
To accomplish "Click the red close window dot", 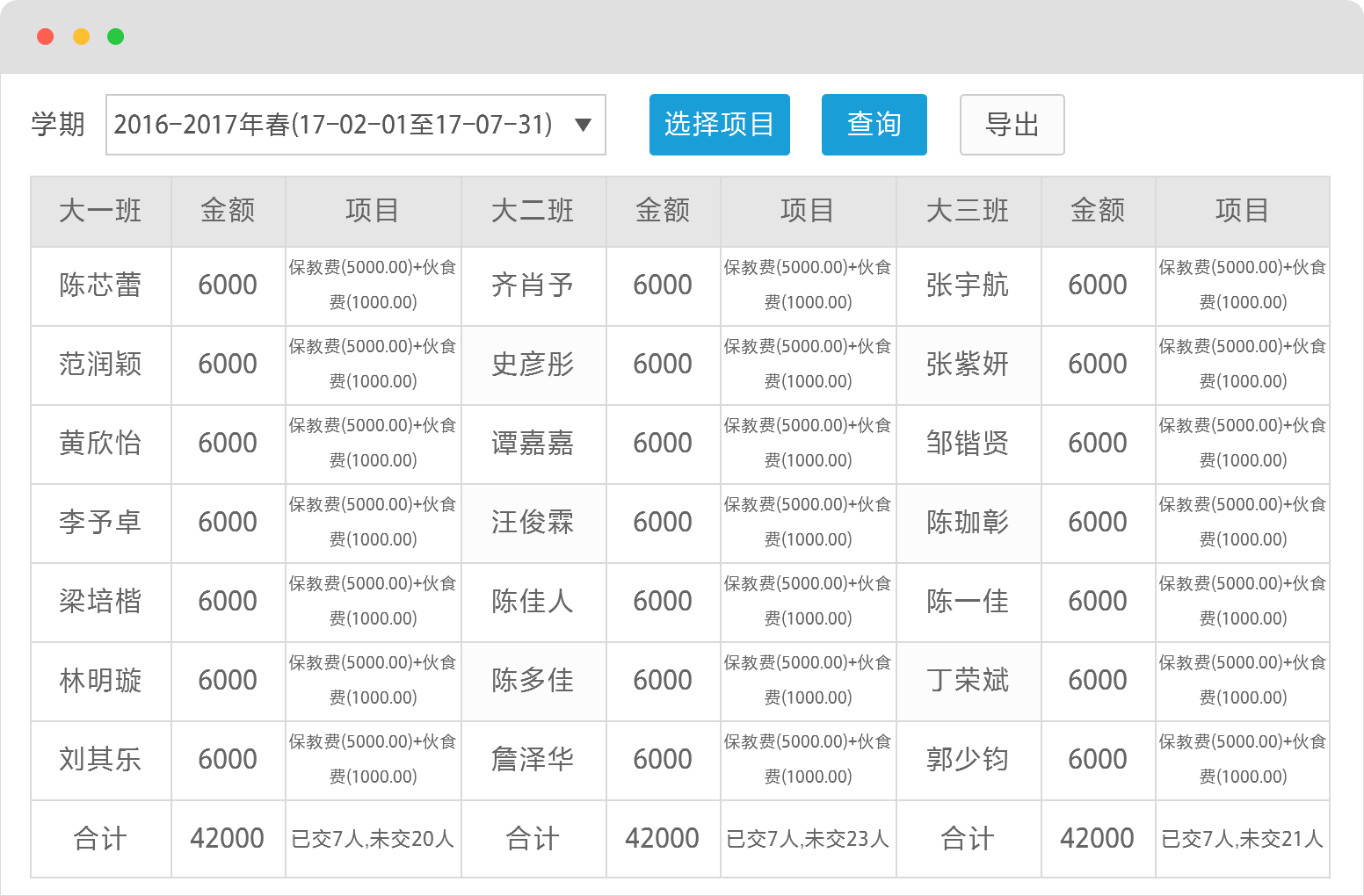I will click(x=46, y=36).
